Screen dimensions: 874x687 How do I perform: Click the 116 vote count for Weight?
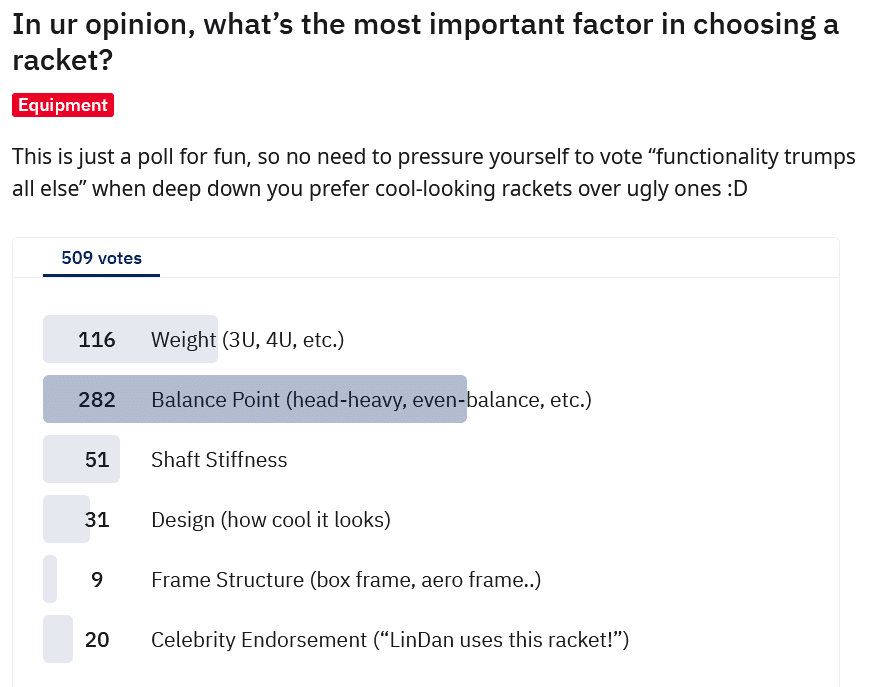[96, 339]
